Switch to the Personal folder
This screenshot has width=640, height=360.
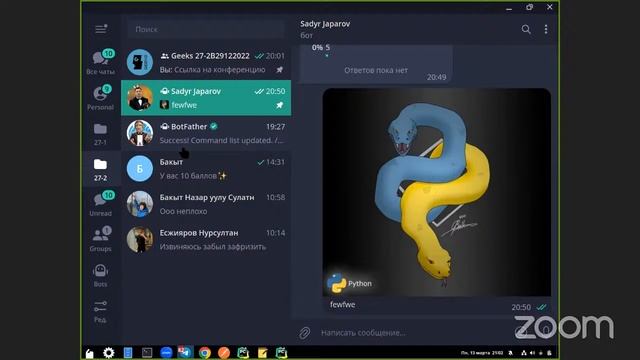tap(100, 98)
